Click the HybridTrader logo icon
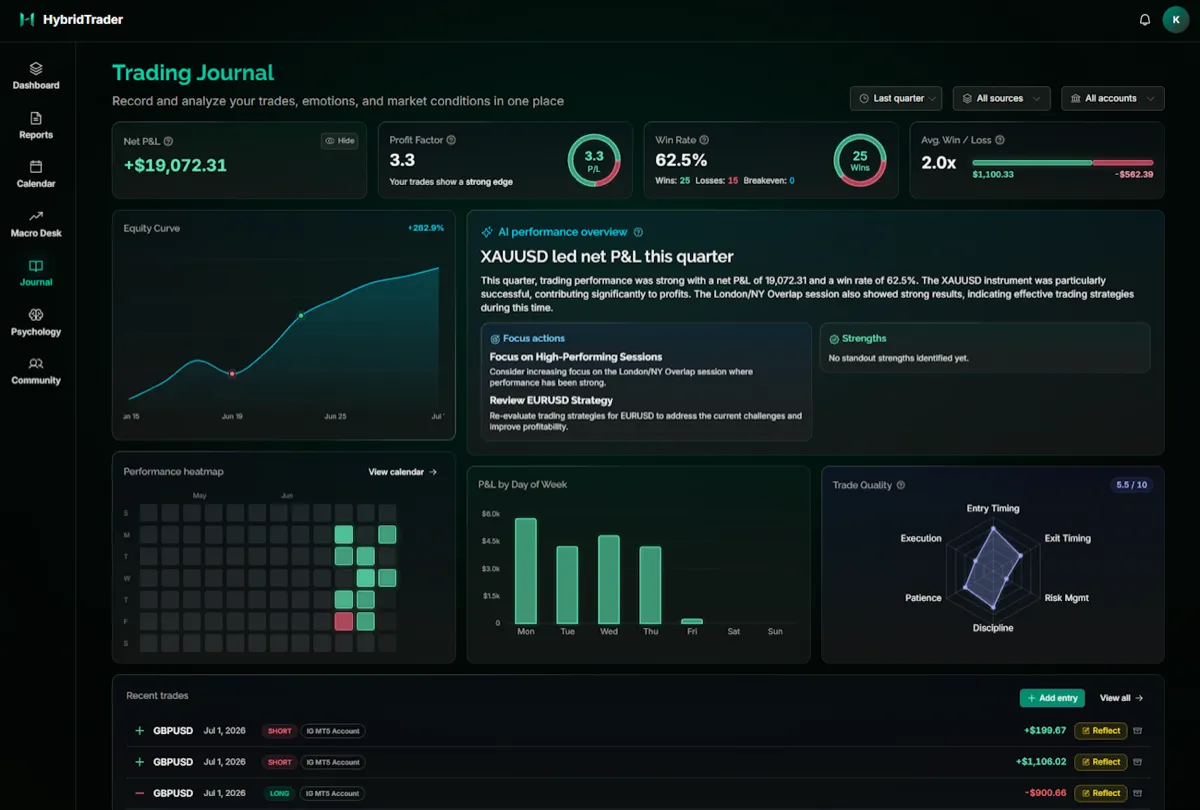The image size is (1200, 810). coord(27,20)
